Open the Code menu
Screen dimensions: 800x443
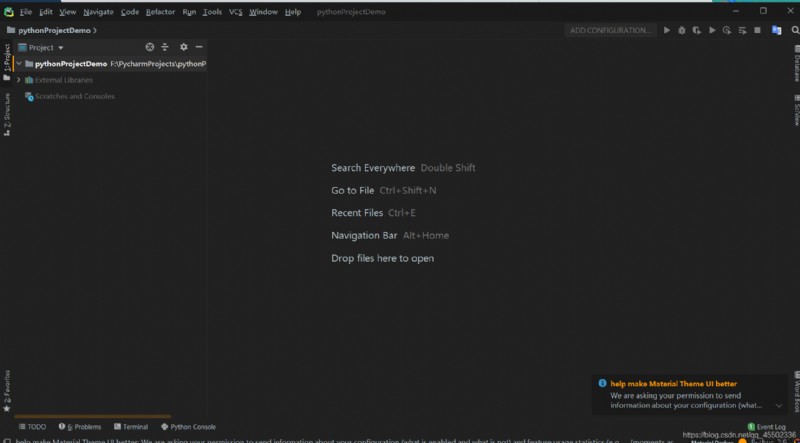(x=130, y=12)
